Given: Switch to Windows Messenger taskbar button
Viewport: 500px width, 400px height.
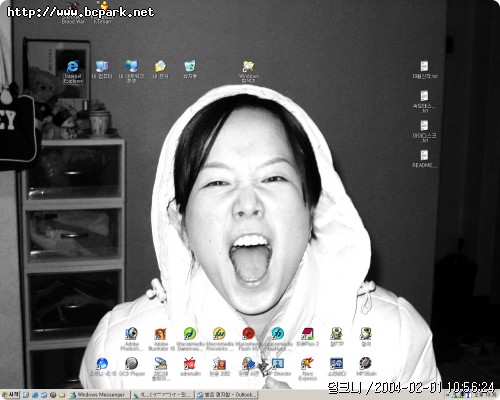Looking at the screenshot, I should coord(99,395).
